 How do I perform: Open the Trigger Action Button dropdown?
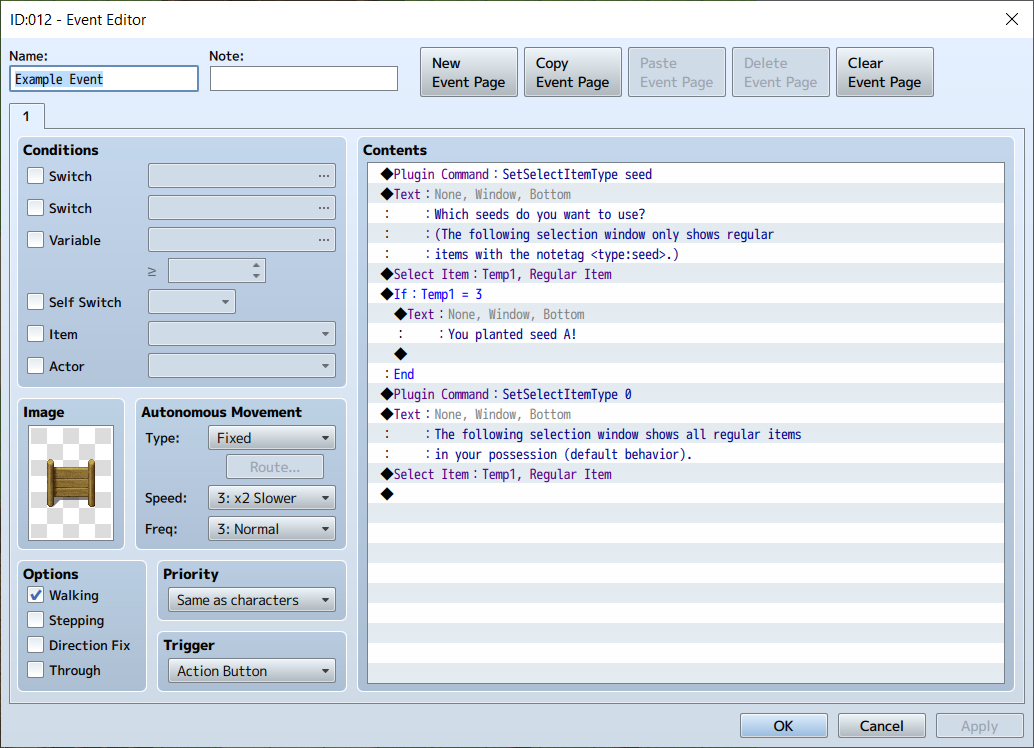click(252, 671)
